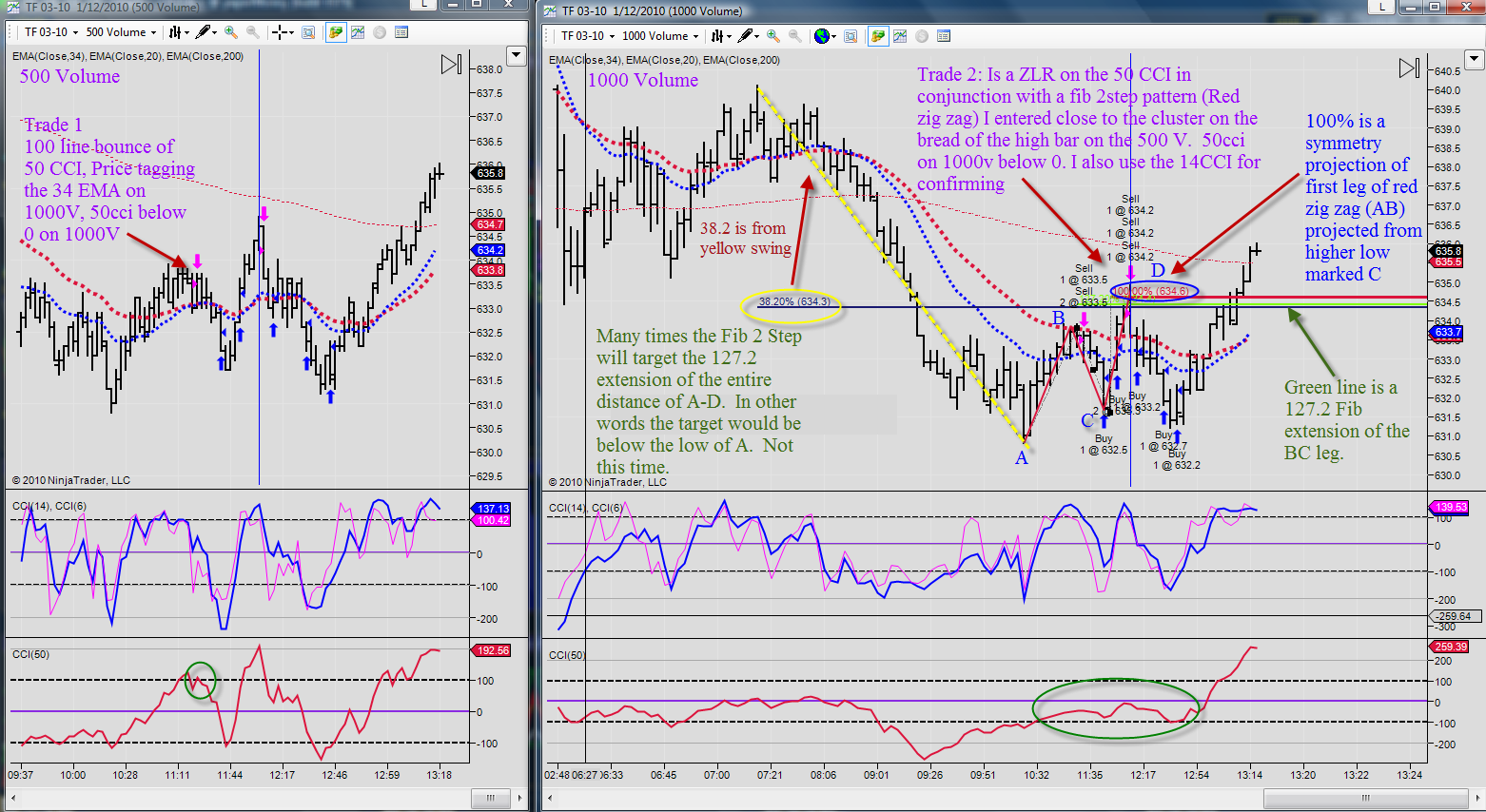Select the '38.2 is from yellow swing' annotation
Image resolution: width=1486 pixels, height=812 pixels.
point(746,238)
